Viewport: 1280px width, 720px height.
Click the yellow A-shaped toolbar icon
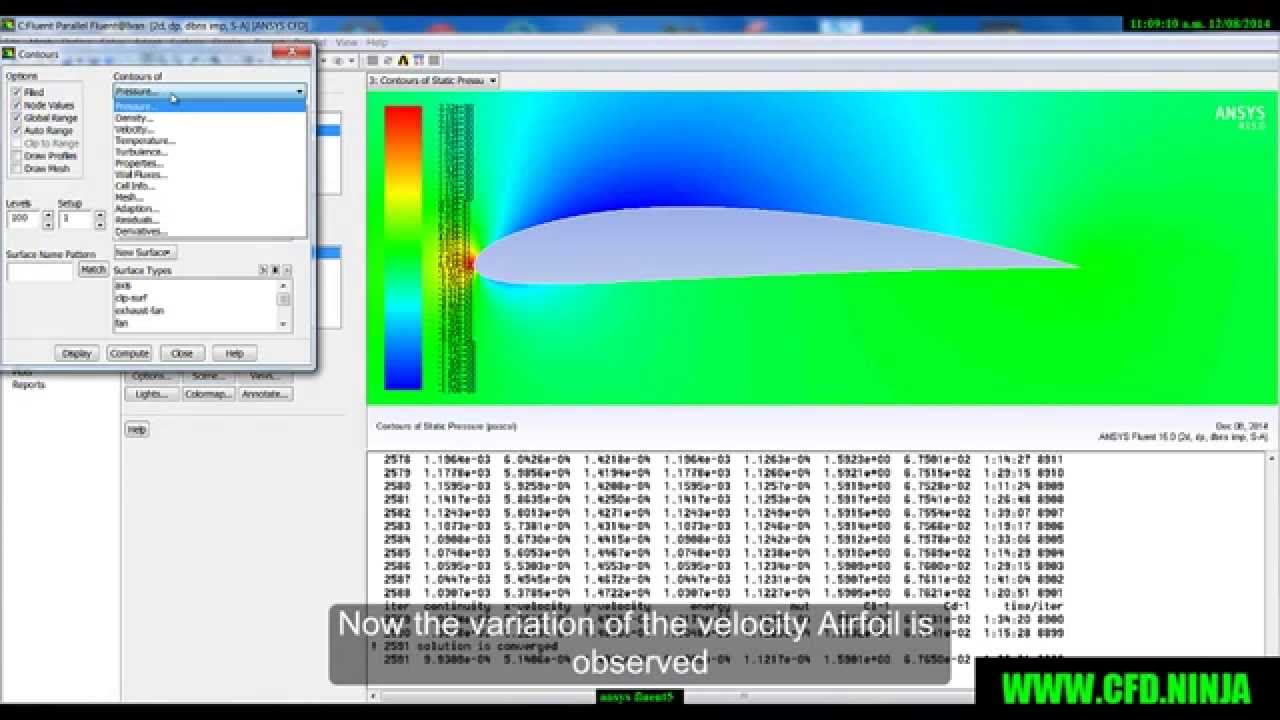click(403, 60)
